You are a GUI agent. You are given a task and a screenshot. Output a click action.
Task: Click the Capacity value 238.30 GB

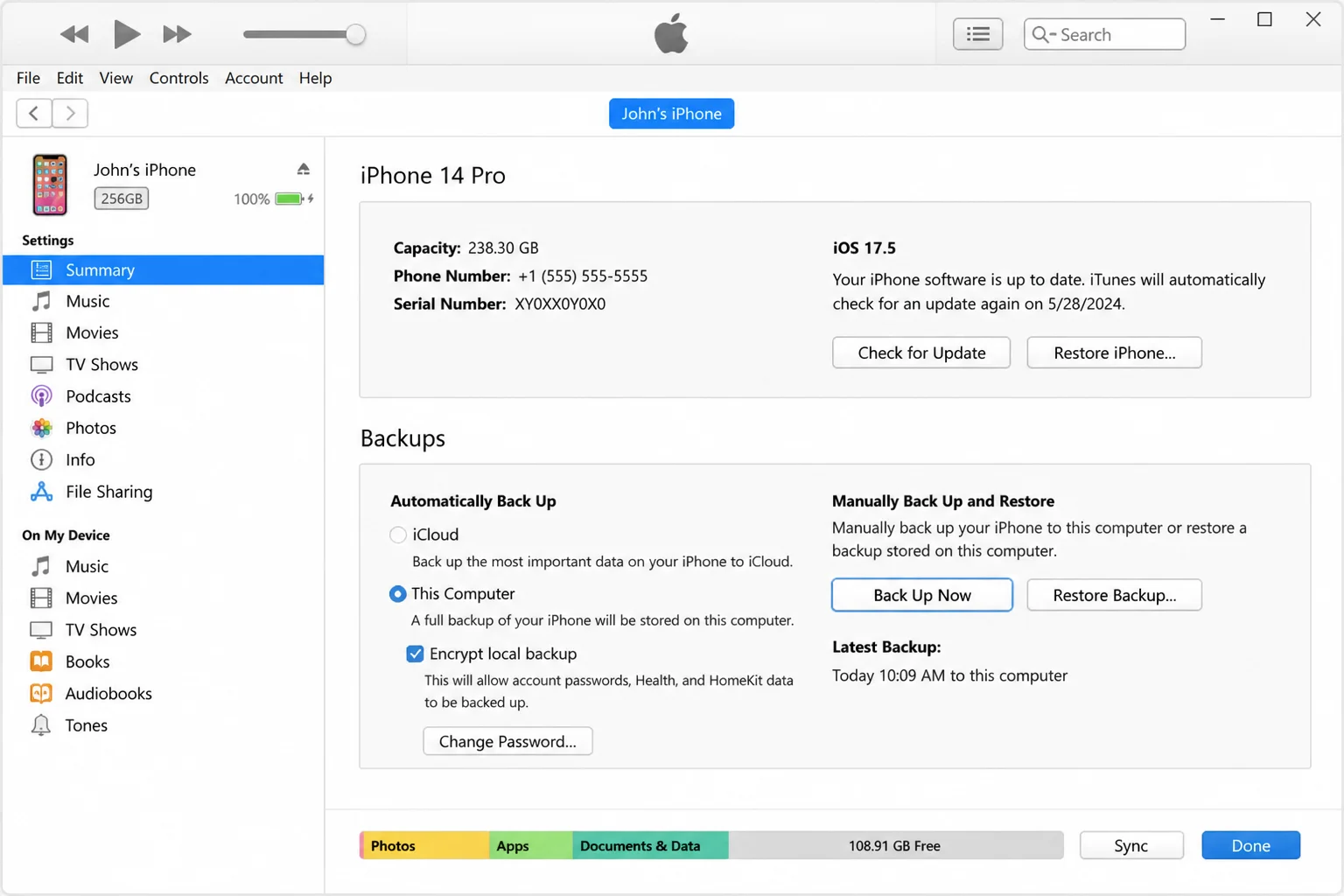point(503,248)
